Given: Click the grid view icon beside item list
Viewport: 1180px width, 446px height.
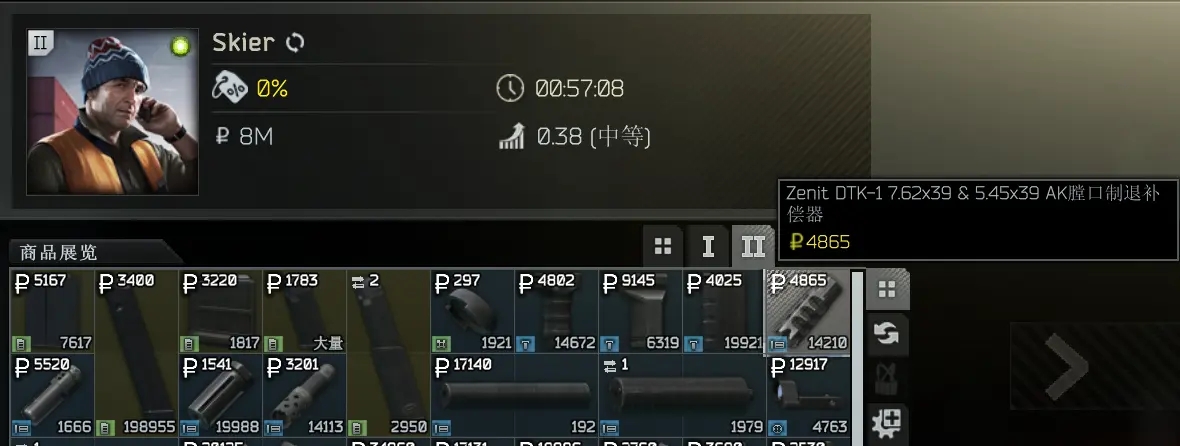Looking at the screenshot, I should 888,290.
